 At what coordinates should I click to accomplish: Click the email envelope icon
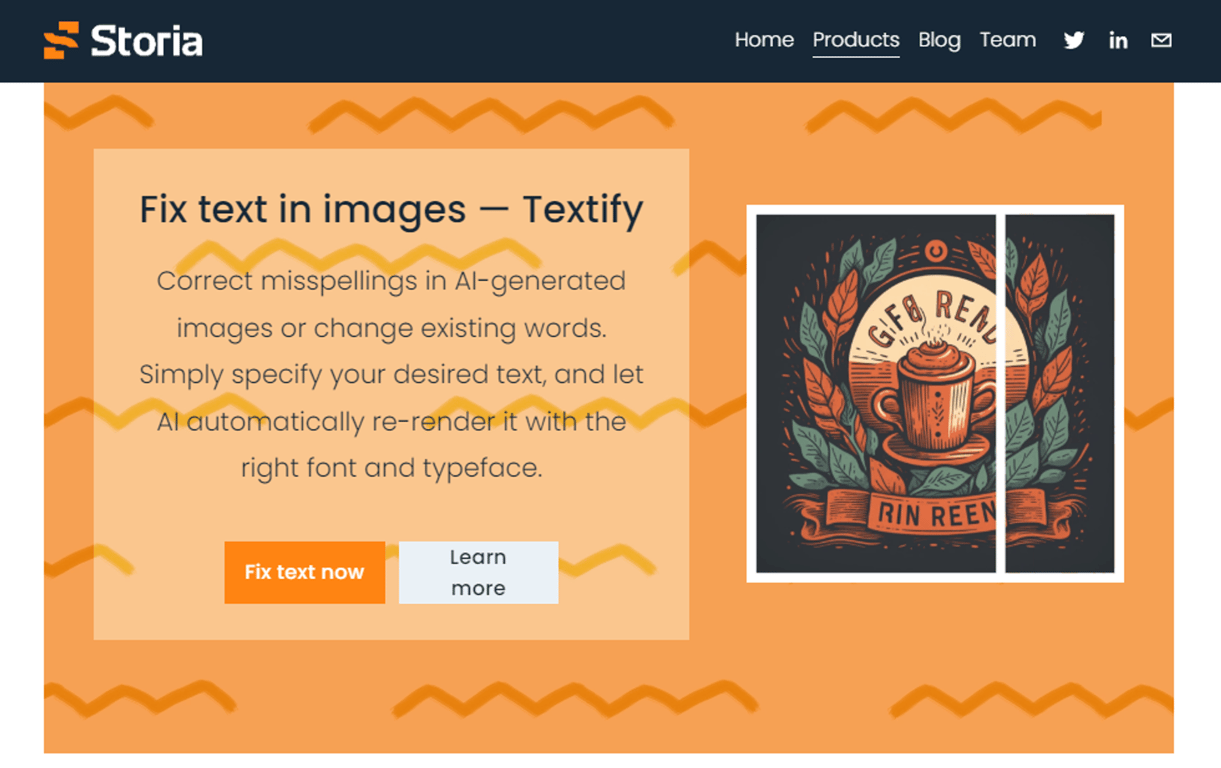(1161, 40)
